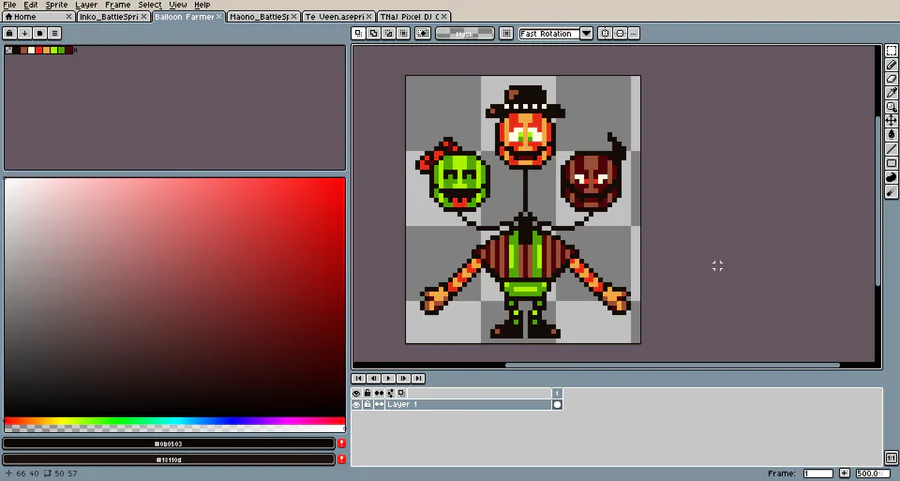Open the Select menu
Image resolution: width=900 pixels, height=481 pixels.
[149, 5]
